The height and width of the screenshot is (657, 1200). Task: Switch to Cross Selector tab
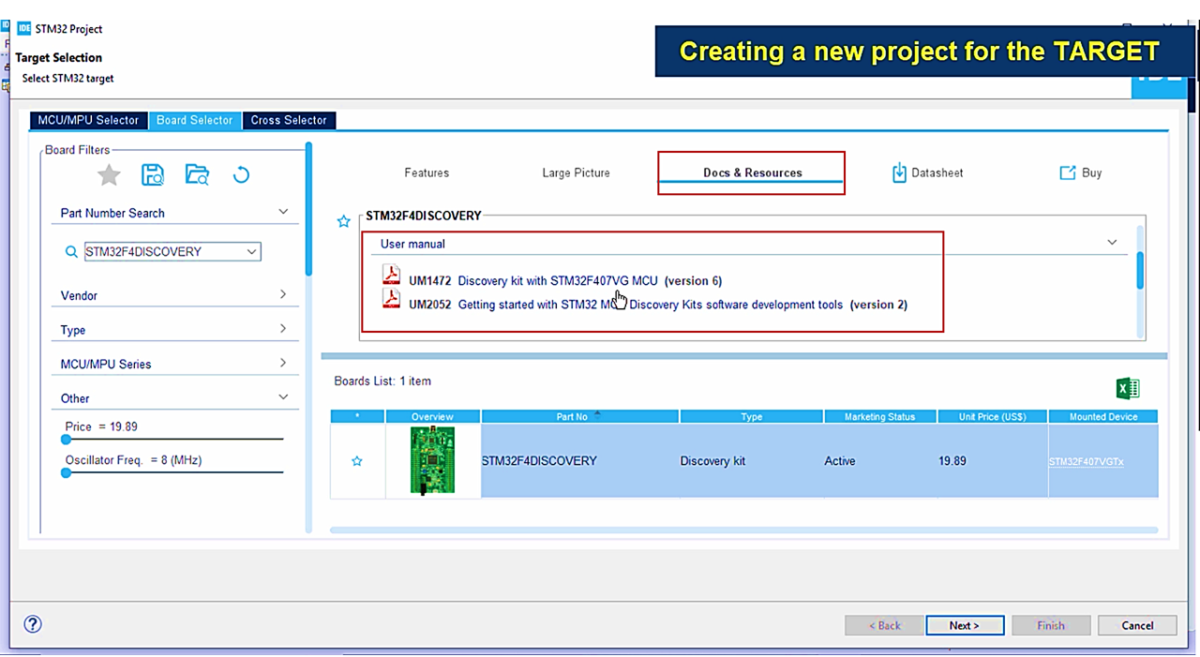pyautogui.click(x=289, y=120)
